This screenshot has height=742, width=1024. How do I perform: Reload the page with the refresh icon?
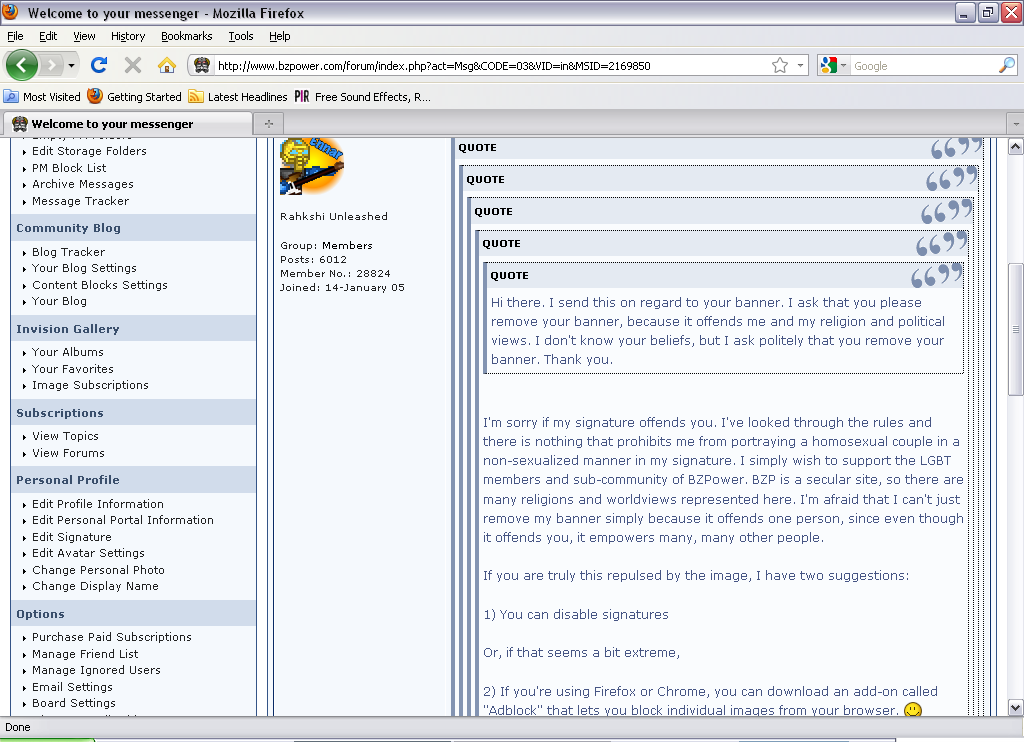tap(99, 65)
